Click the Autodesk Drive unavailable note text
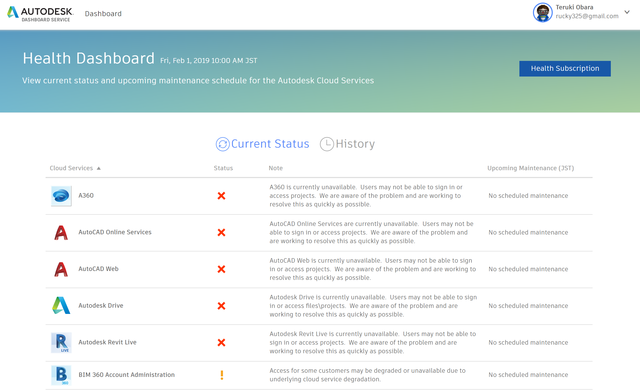 coord(373,306)
